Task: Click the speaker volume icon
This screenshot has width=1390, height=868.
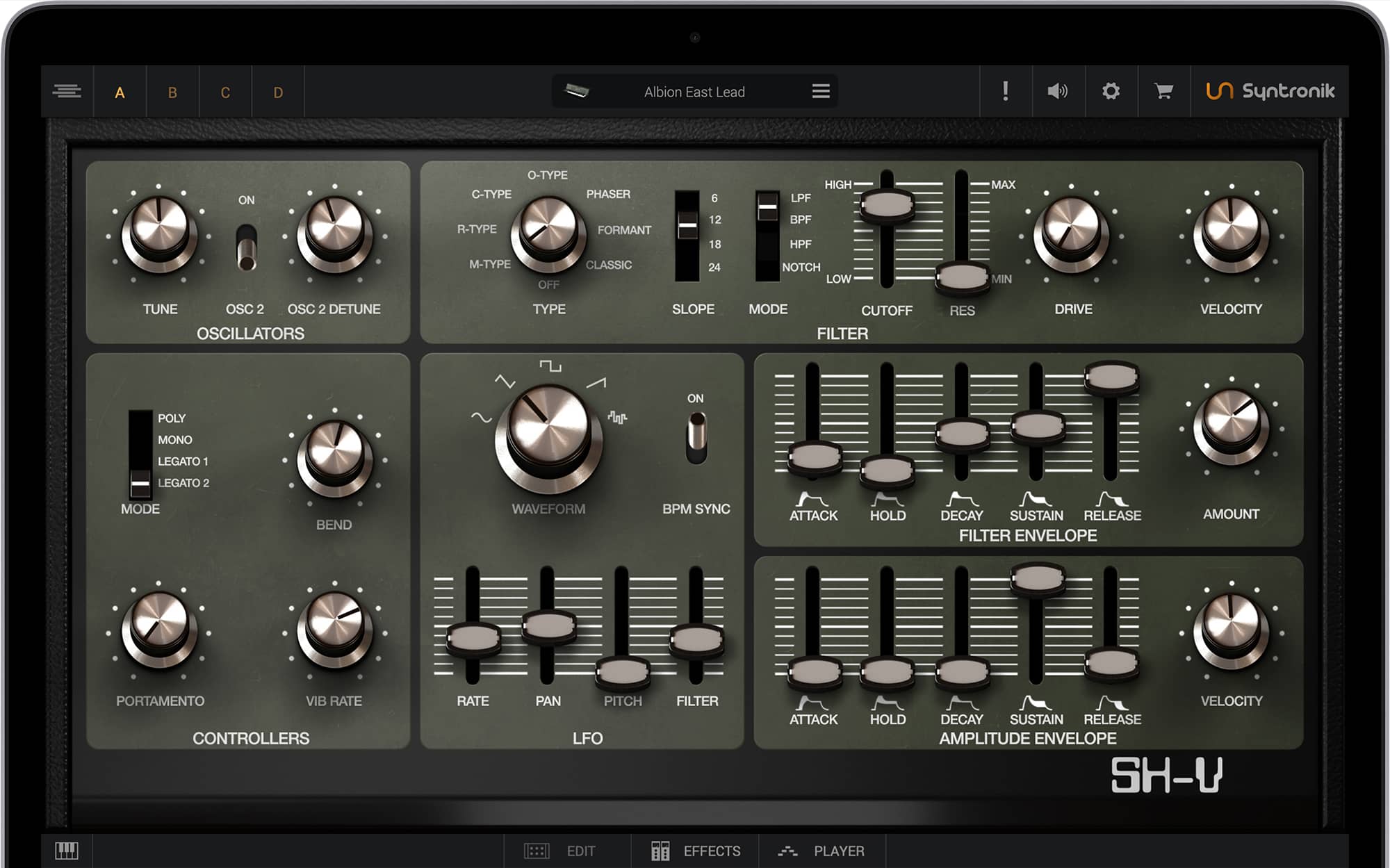Action: pos(1057,91)
